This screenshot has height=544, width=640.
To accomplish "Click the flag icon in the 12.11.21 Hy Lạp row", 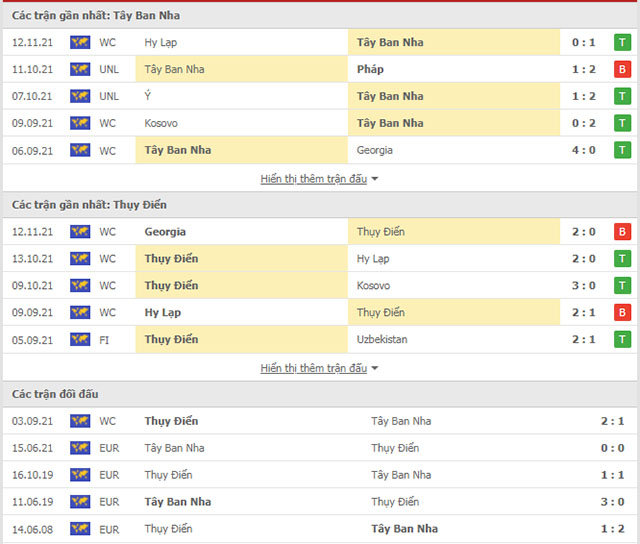I will coord(80,43).
